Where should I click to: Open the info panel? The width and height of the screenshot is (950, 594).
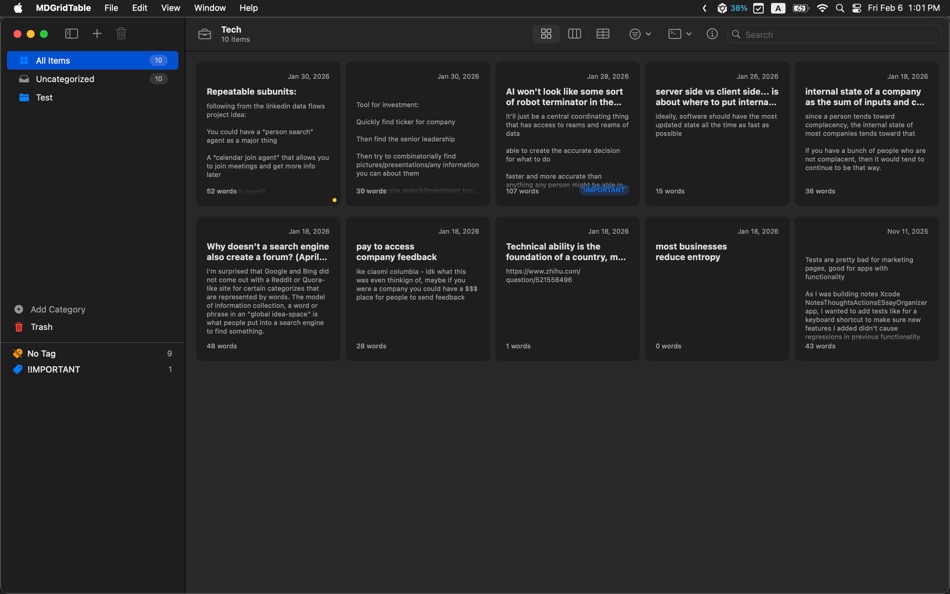click(710, 33)
